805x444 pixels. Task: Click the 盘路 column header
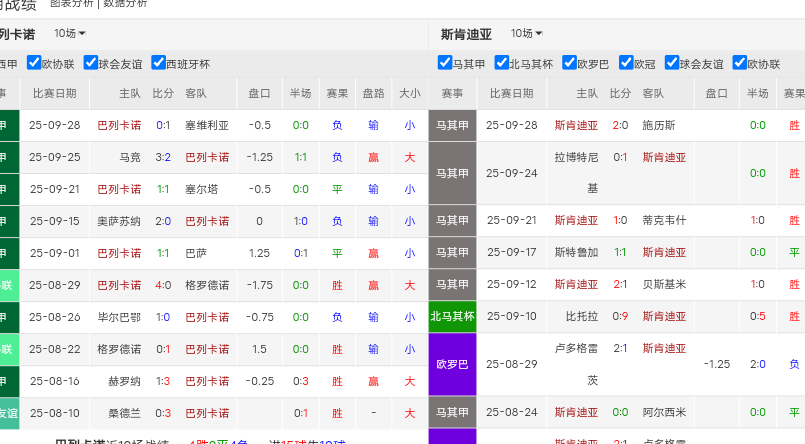pyautogui.click(x=373, y=94)
